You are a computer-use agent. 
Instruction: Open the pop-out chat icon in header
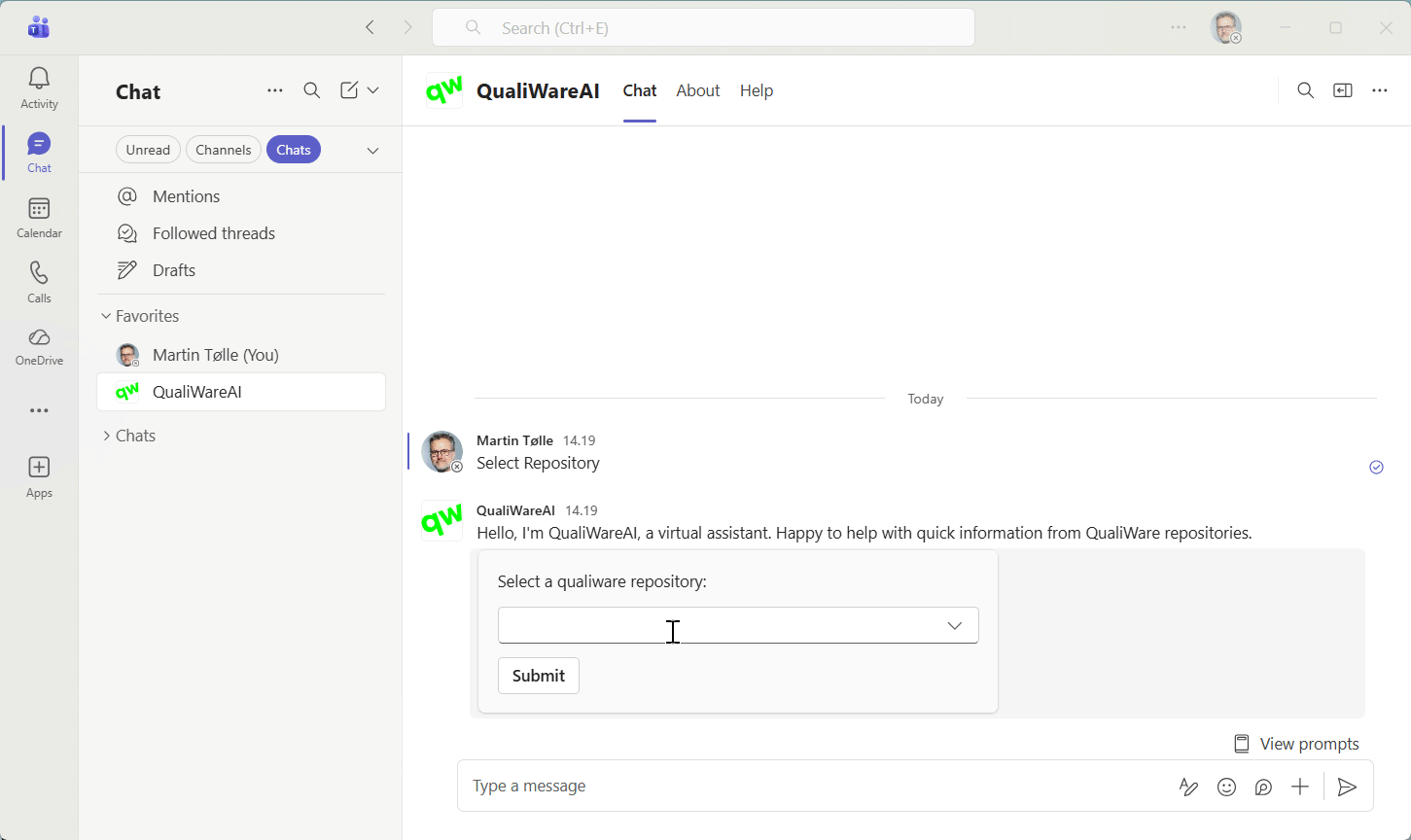pyautogui.click(x=1342, y=90)
